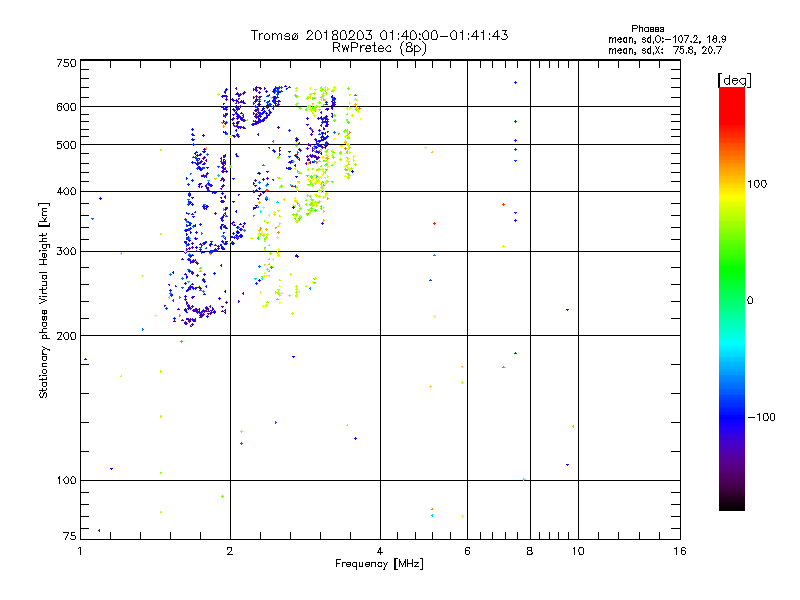Click the '0' colorbar tick label
Viewport: 800px width, 600px height.
pyautogui.click(x=750, y=301)
